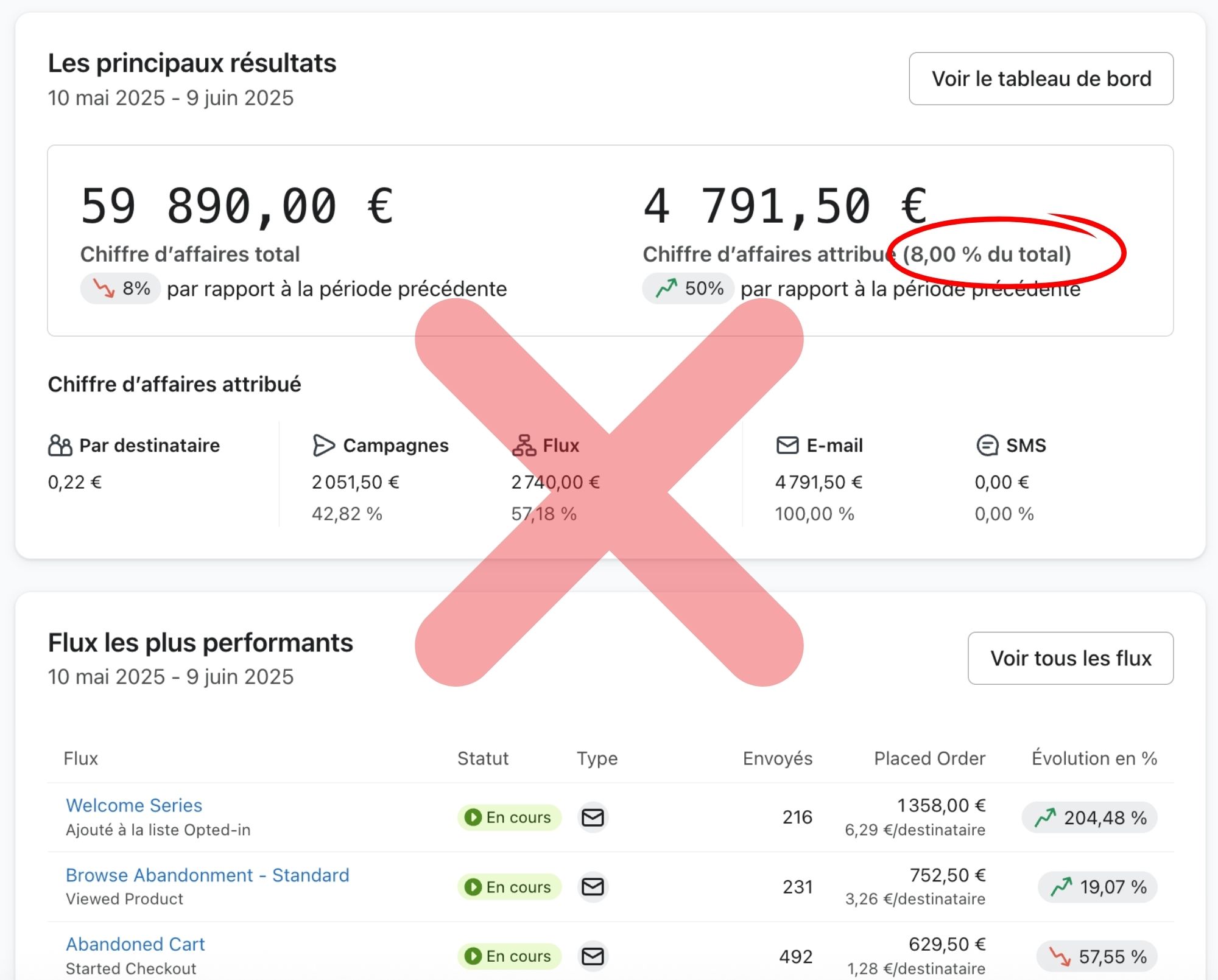Click the green 50% upward trend badge

[x=688, y=289]
